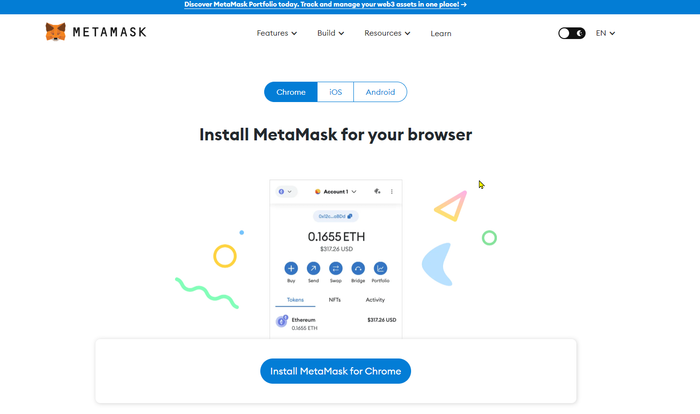Click the Send arrow icon in wallet preview

click(313, 268)
